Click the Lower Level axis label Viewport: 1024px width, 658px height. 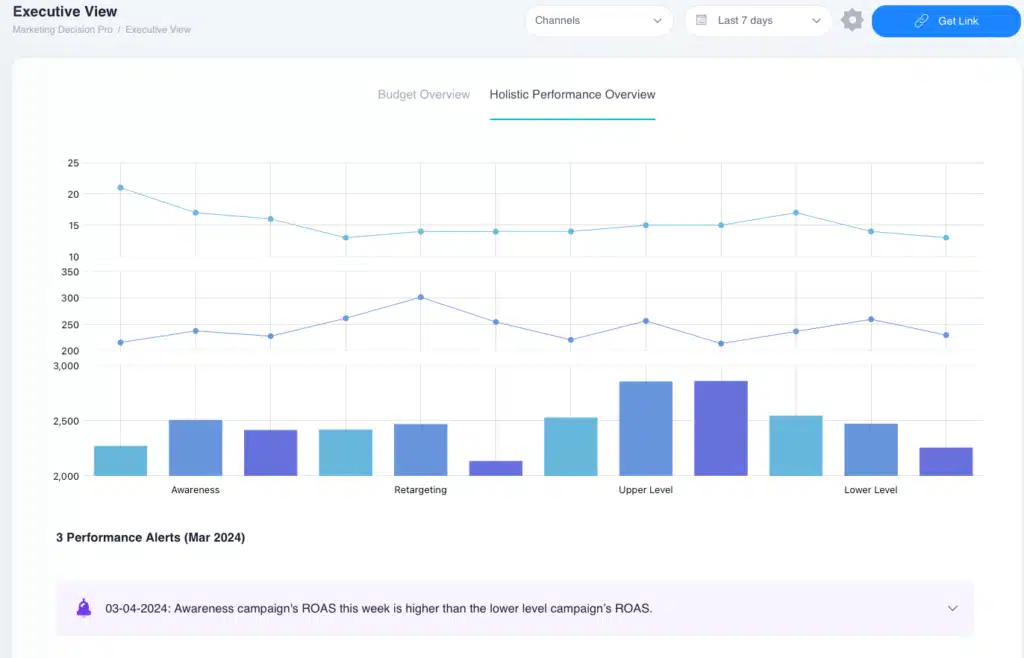coord(870,490)
